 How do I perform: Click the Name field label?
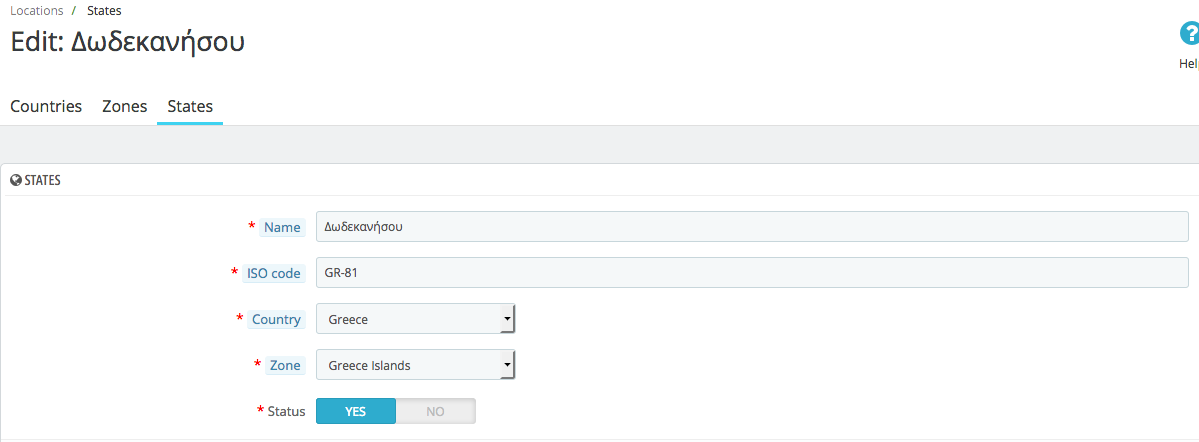[282, 227]
